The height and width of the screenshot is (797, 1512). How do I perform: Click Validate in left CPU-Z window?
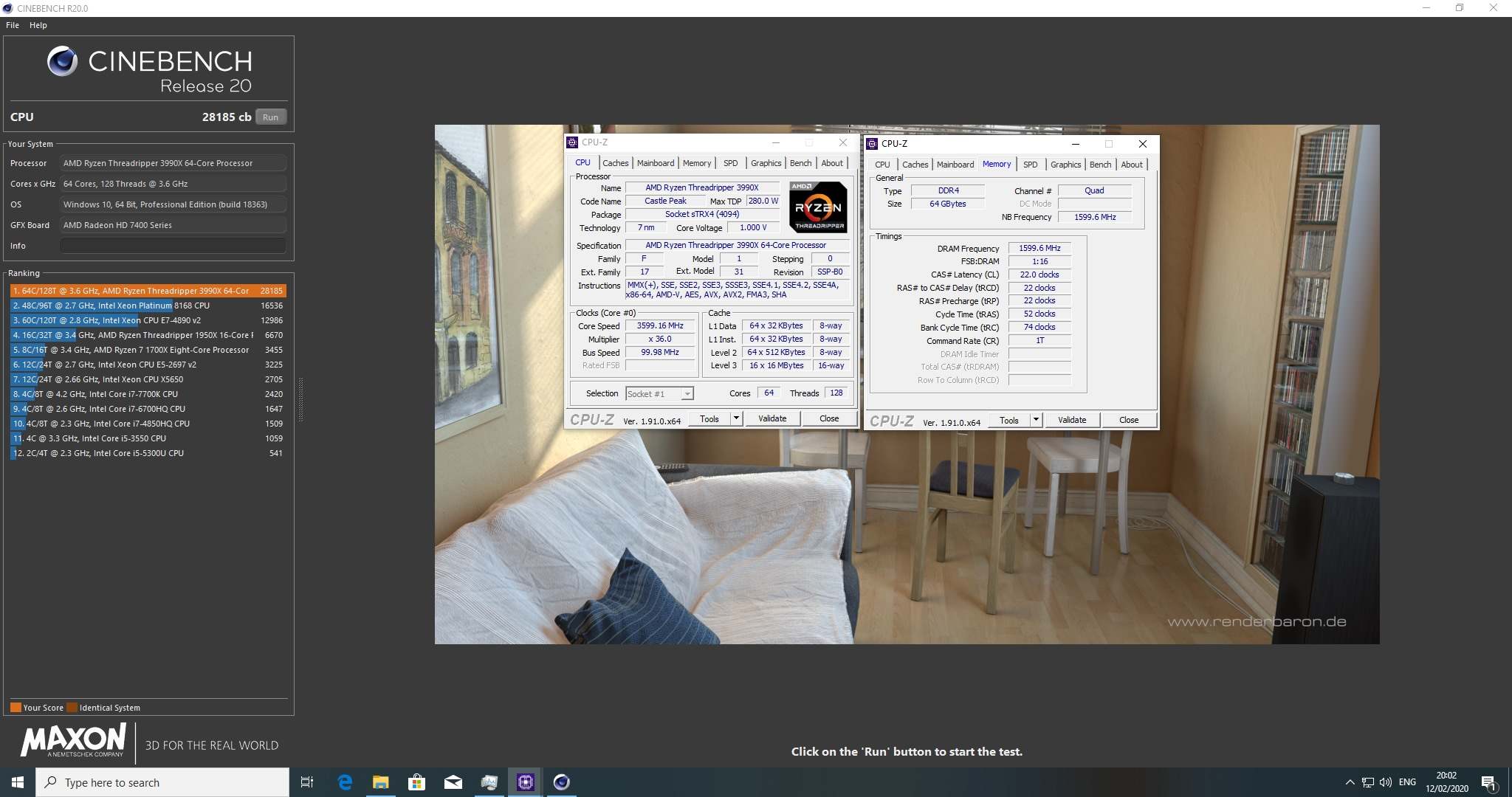pyautogui.click(x=772, y=418)
